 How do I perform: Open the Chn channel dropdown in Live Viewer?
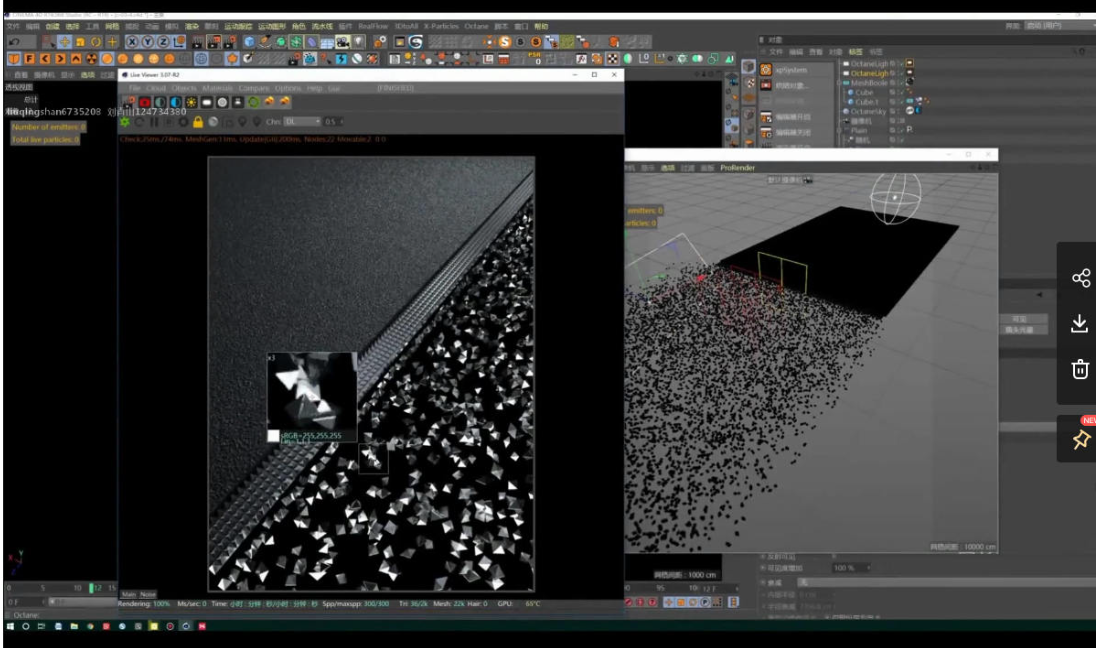(x=302, y=122)
